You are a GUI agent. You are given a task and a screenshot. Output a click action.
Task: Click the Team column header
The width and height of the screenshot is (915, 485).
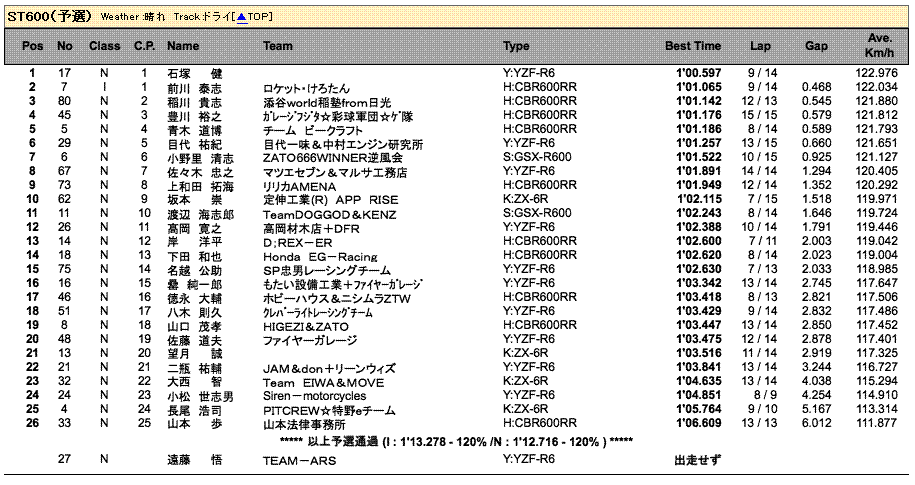coord(278,46)
